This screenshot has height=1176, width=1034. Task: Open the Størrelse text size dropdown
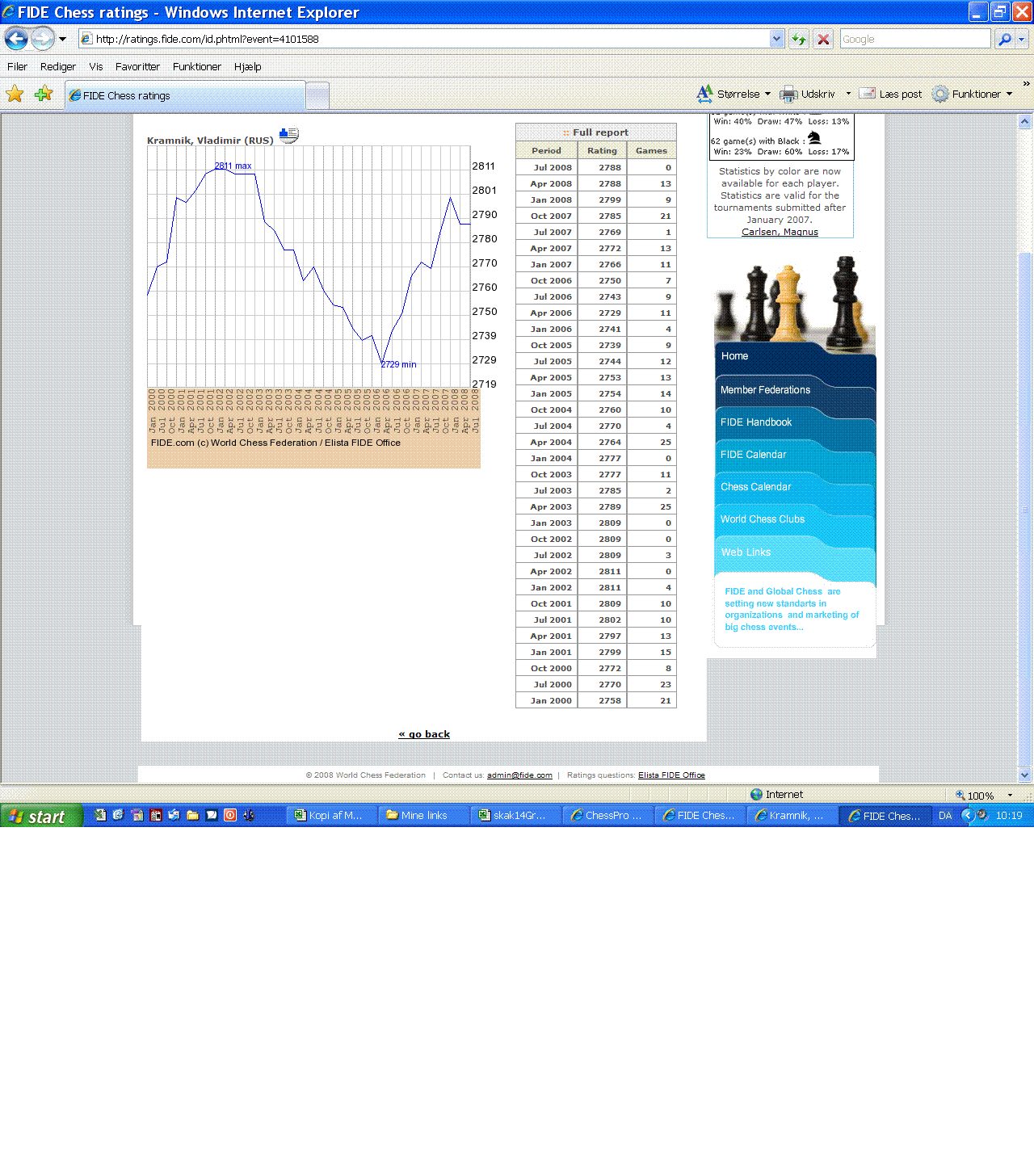click(767, 94)
